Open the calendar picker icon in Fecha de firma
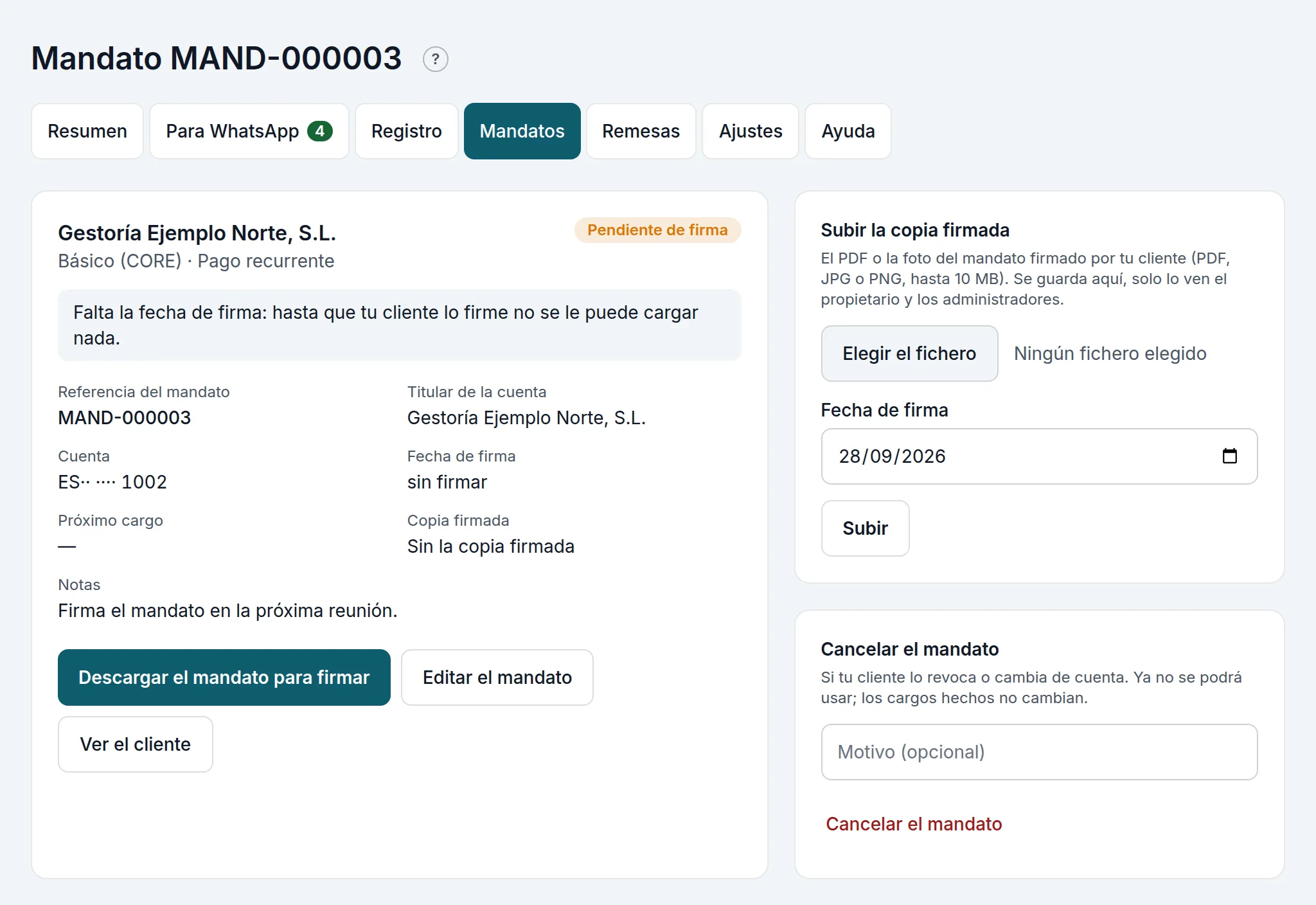This screenshot has width=1316, height=905. click(x=1229, y=456)
